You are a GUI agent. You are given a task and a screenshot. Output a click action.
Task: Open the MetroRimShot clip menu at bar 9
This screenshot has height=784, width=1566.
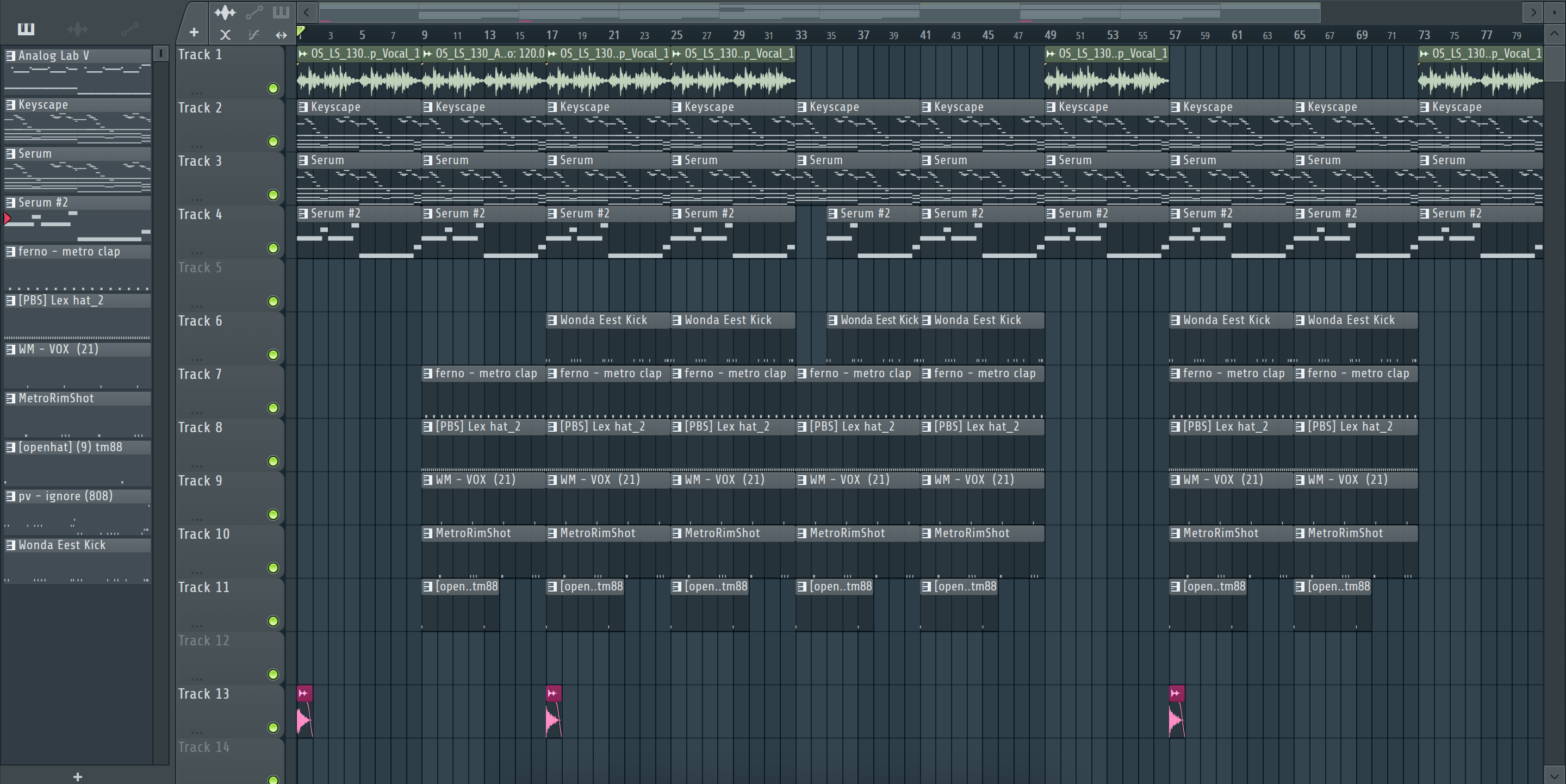427,533
